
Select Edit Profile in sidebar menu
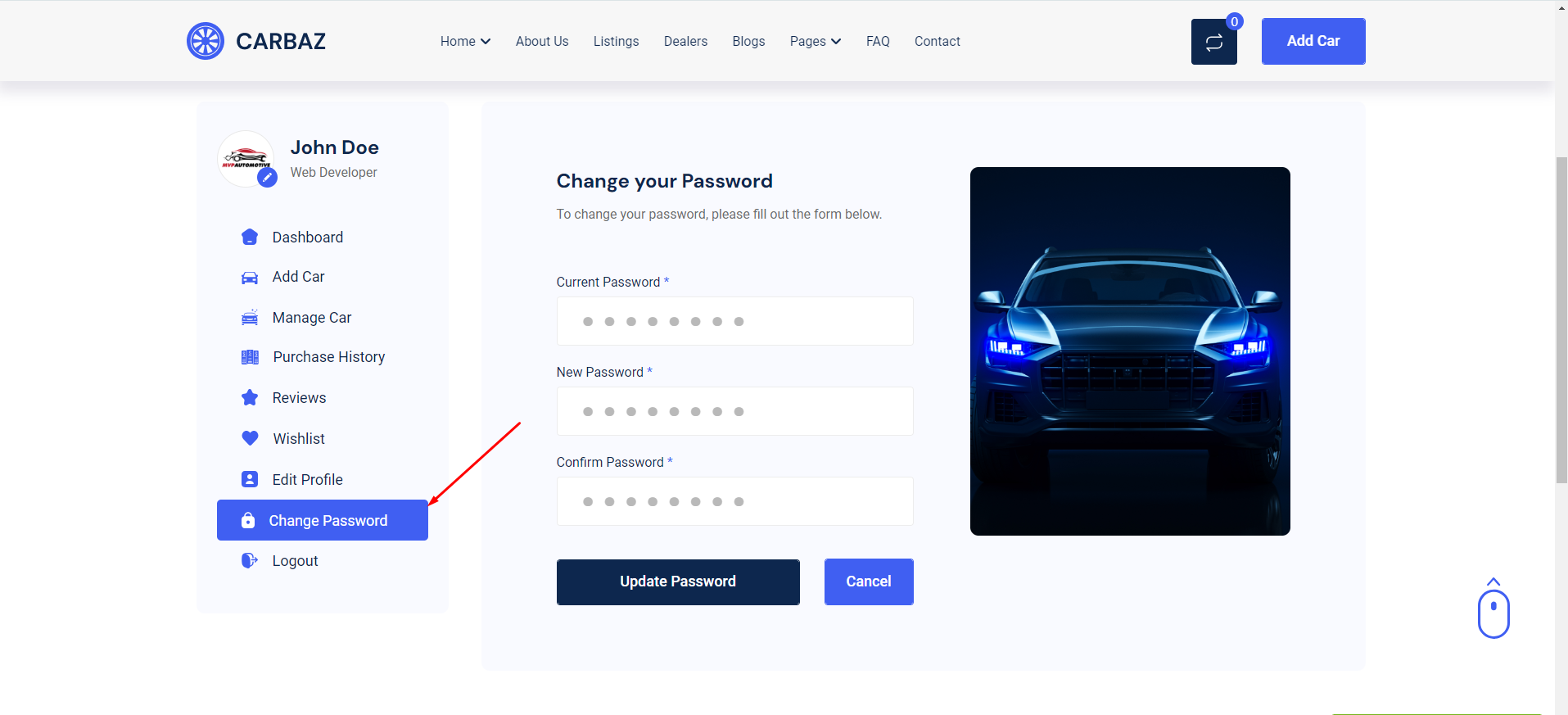[x=307, y=480]
